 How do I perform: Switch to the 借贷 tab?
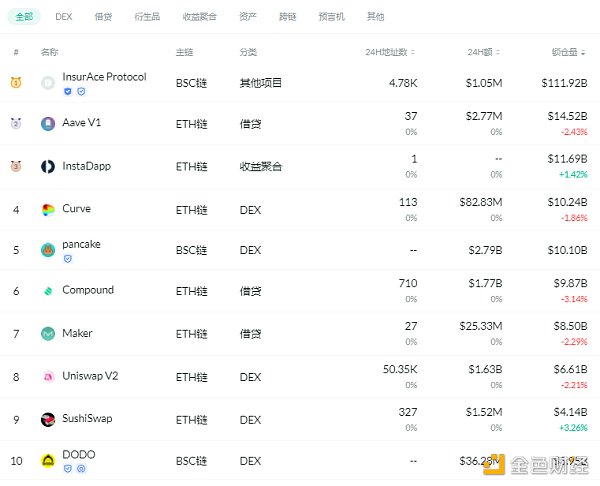pos(103,17)
